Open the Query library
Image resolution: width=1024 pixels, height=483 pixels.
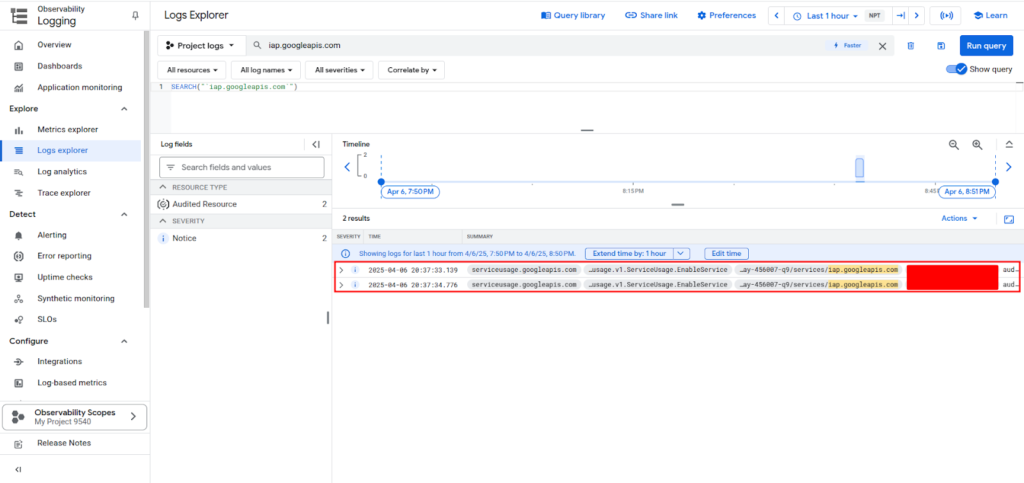[x=573, y=15]
